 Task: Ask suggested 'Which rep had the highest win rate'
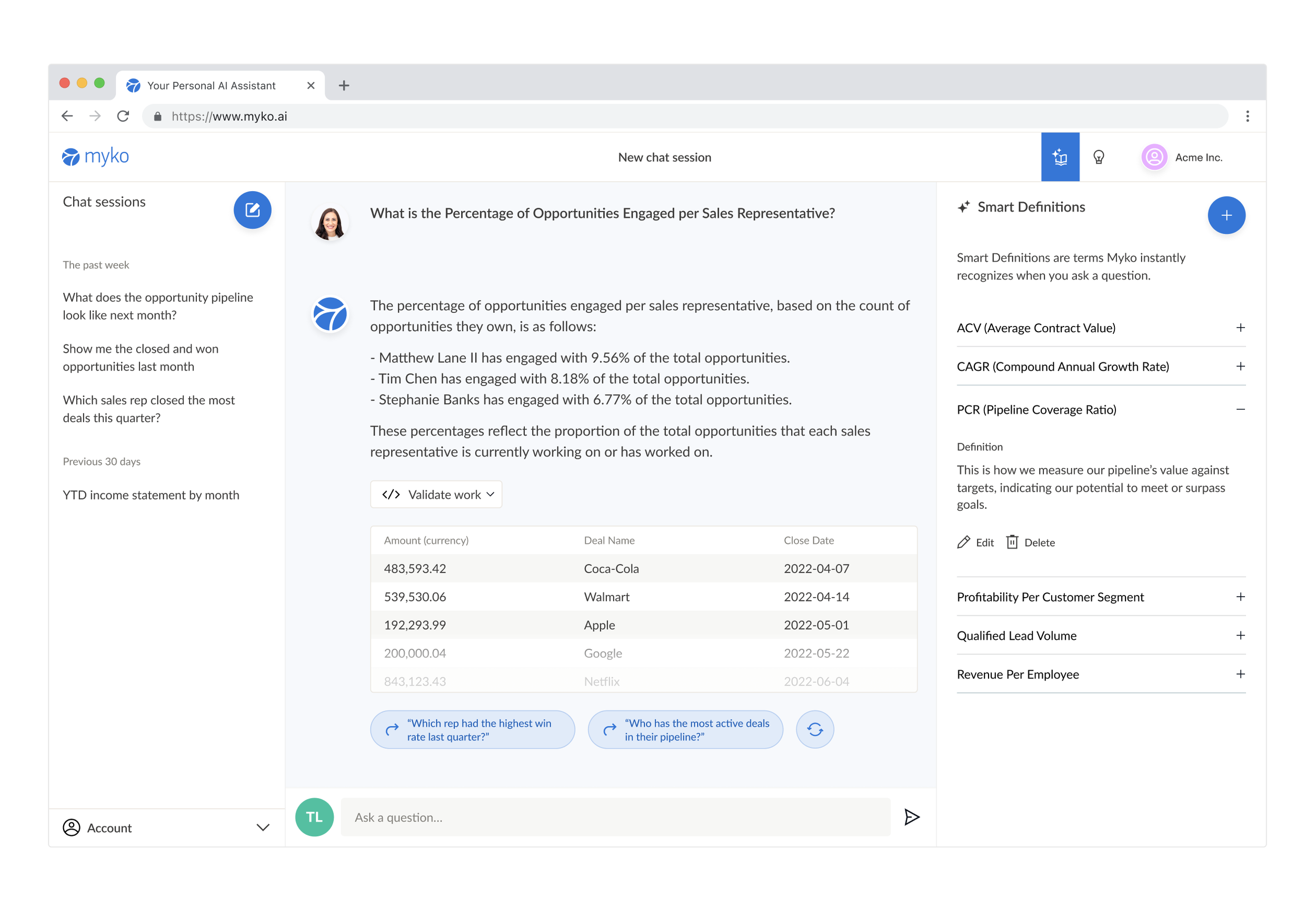point(472,729)
